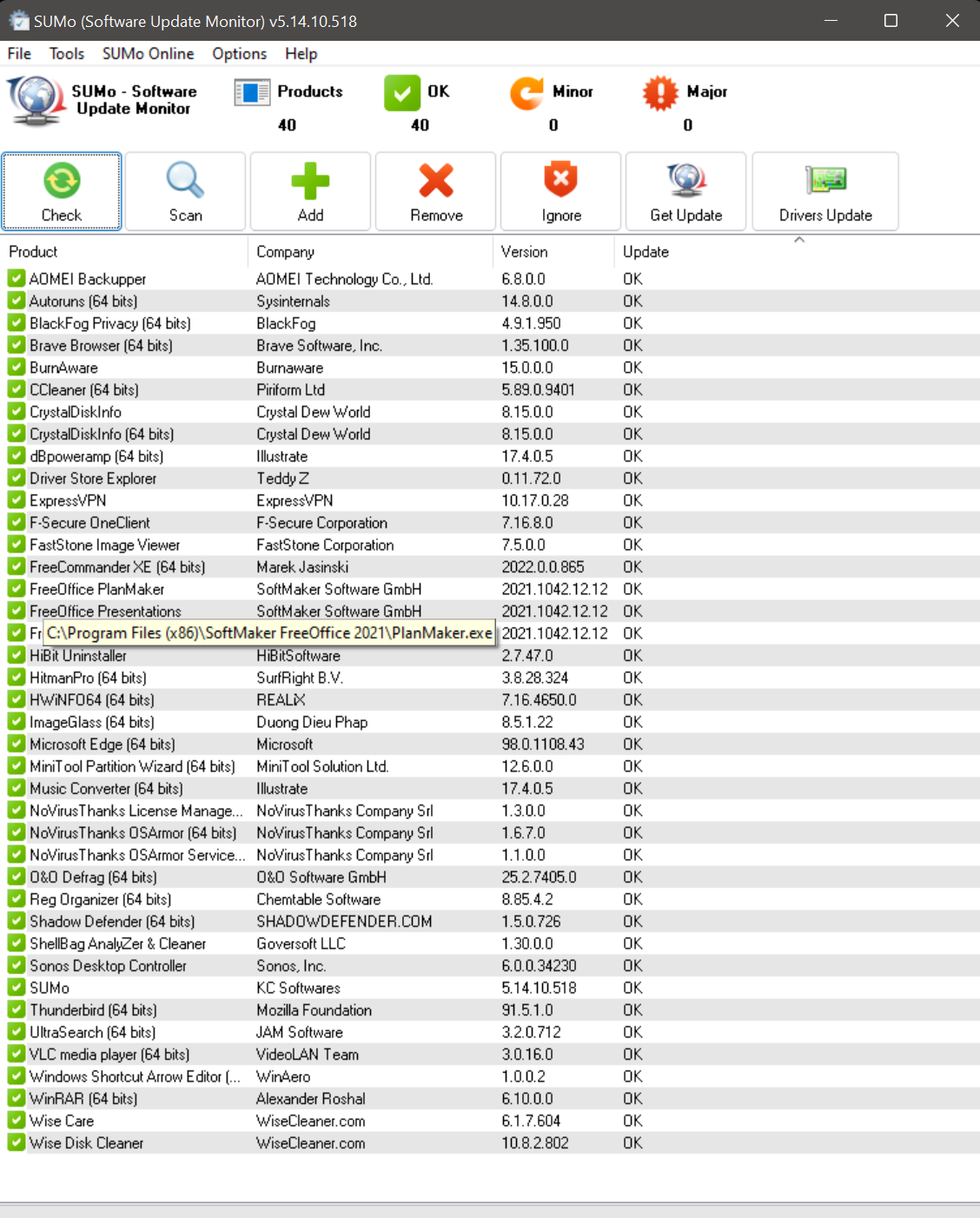Screen dimensions: 980x1218
Task: Click the status icon beside WinRAR (64 bits)
Action: click(x=17, y=1099)
